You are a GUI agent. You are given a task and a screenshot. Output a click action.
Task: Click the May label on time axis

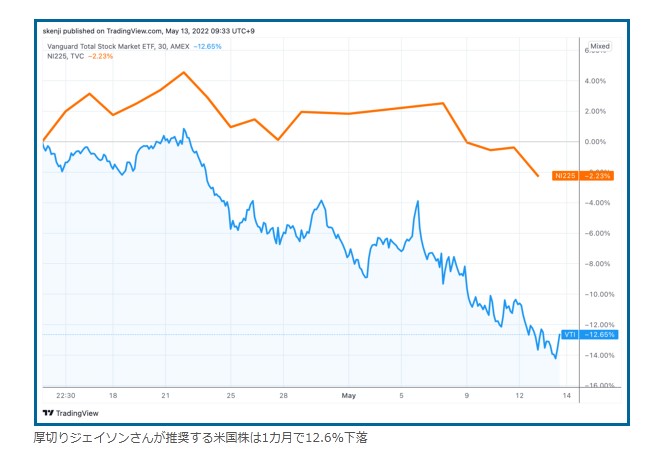(347, 394)
